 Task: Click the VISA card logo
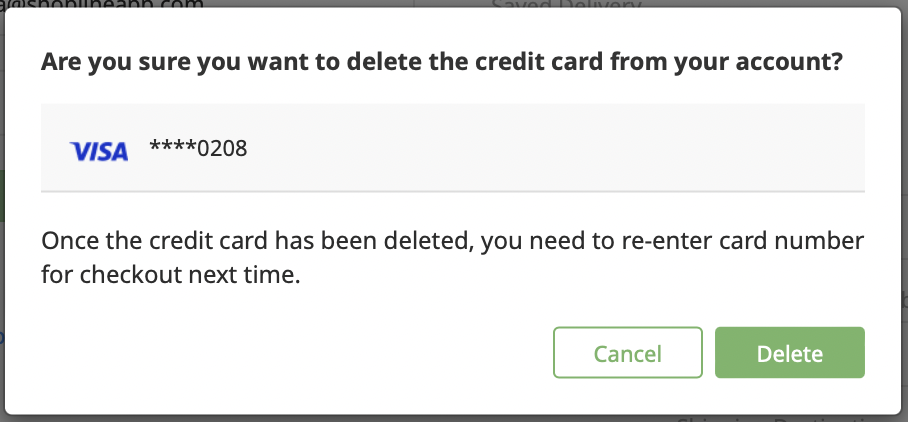[99, 151]
